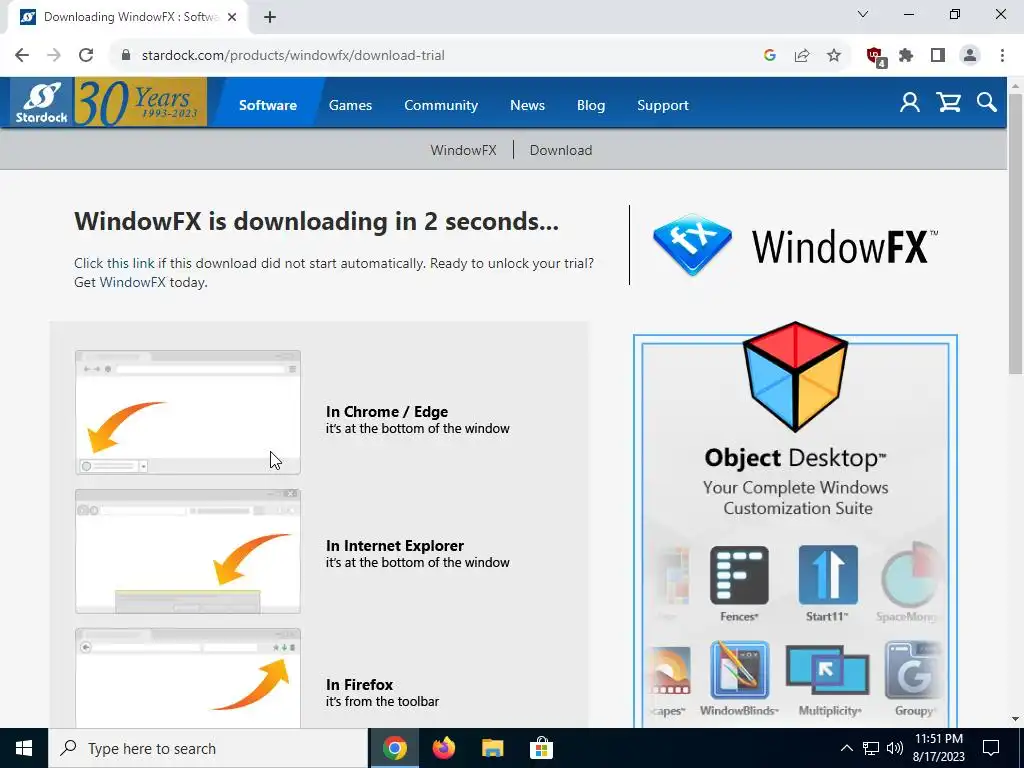Open Google icon in address bar
Screen dimensions: 1024x768
pos(769,56)
